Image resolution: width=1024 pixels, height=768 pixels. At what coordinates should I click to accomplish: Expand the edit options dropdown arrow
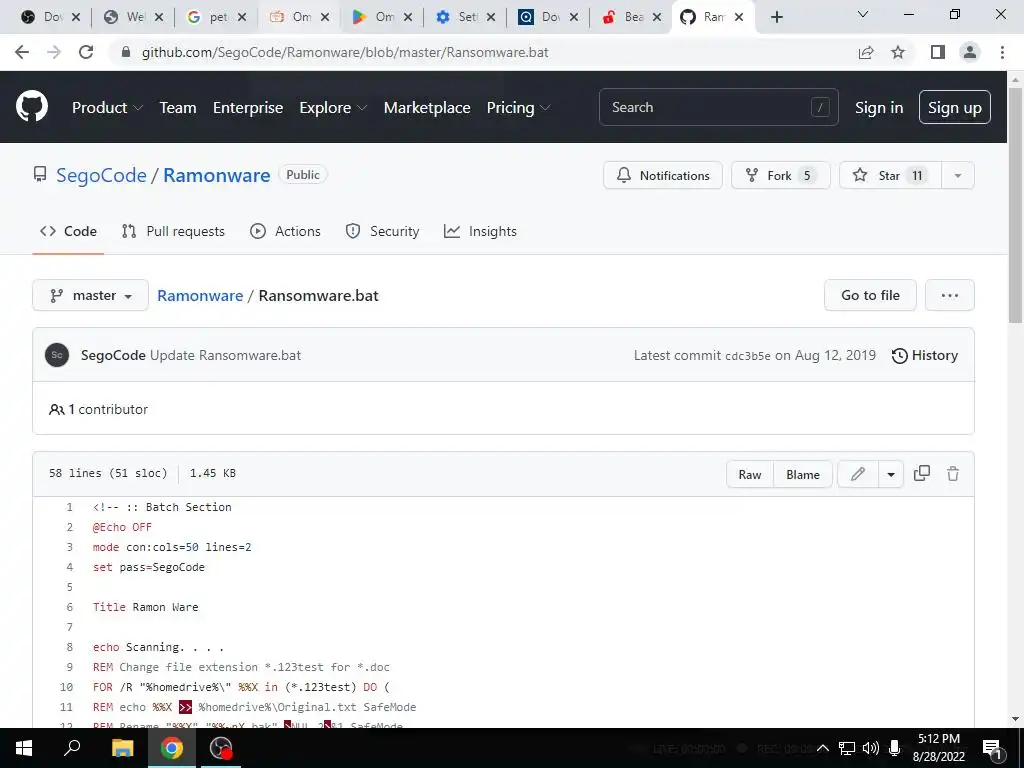pos(891,474)
